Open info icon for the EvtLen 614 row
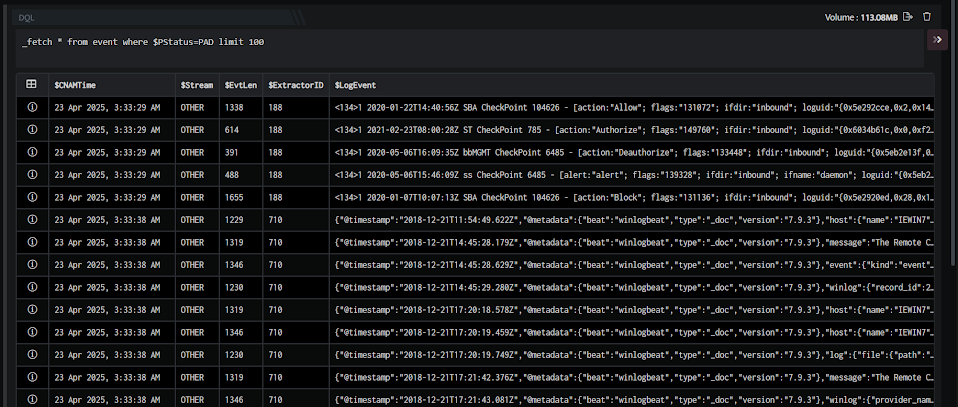This screenshot has height=407, width=958. point(32,130)
